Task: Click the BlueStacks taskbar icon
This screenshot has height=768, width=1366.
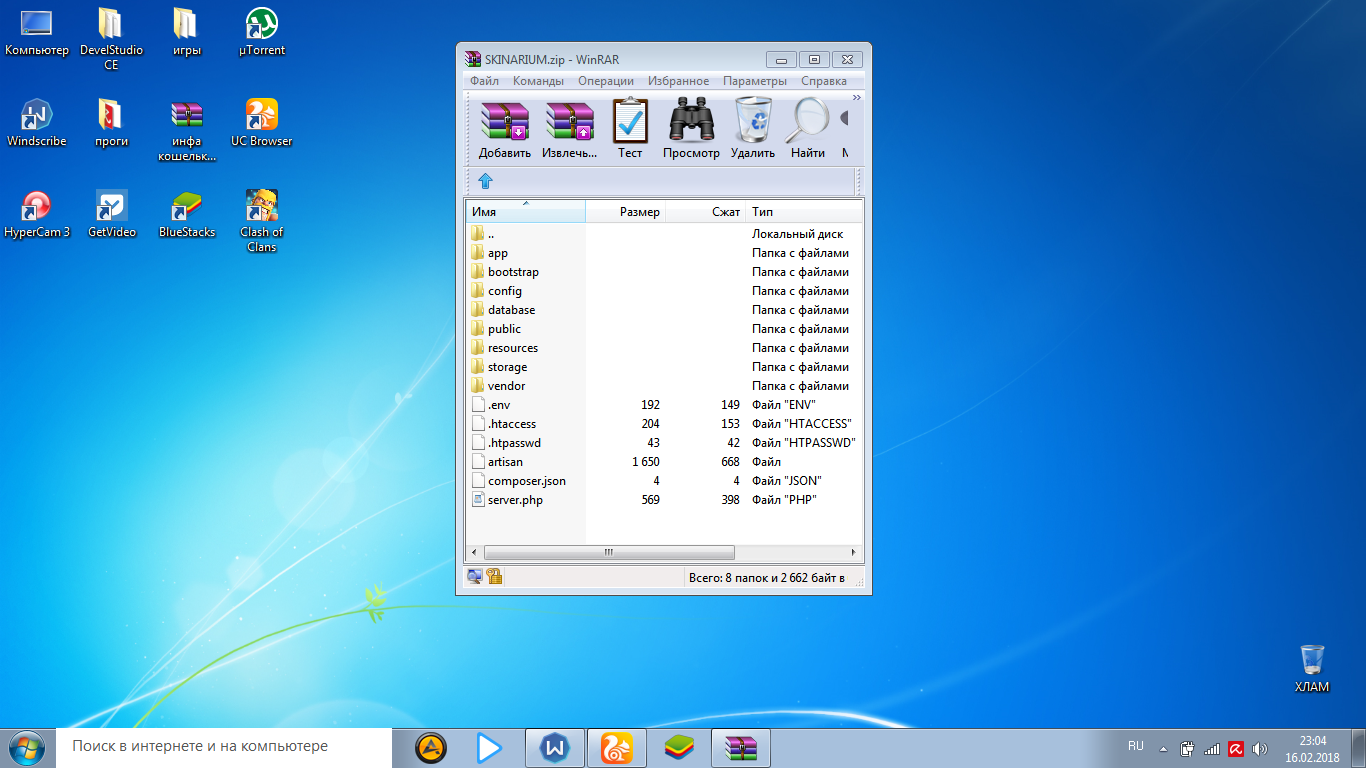Action: click(x=680, y=748)
